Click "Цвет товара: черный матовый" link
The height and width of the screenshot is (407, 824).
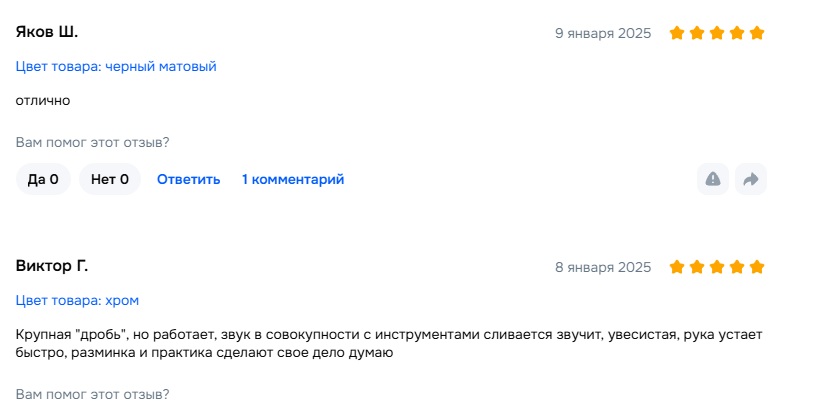pos(116,67)
